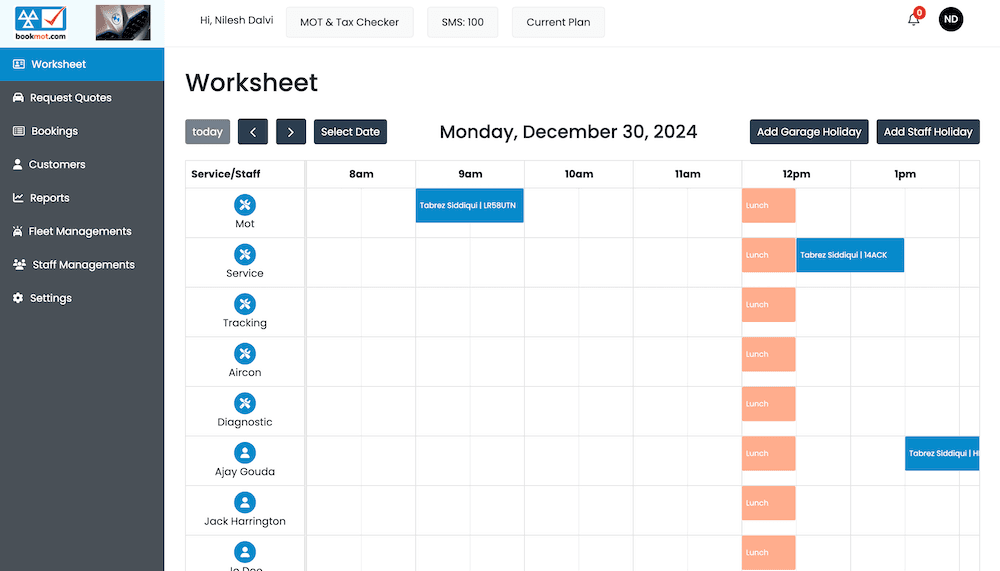Image resolution: width=1000 pixels, height=571 pixels.
Task: Open the Select Date picker
Action: click(350, 132)
